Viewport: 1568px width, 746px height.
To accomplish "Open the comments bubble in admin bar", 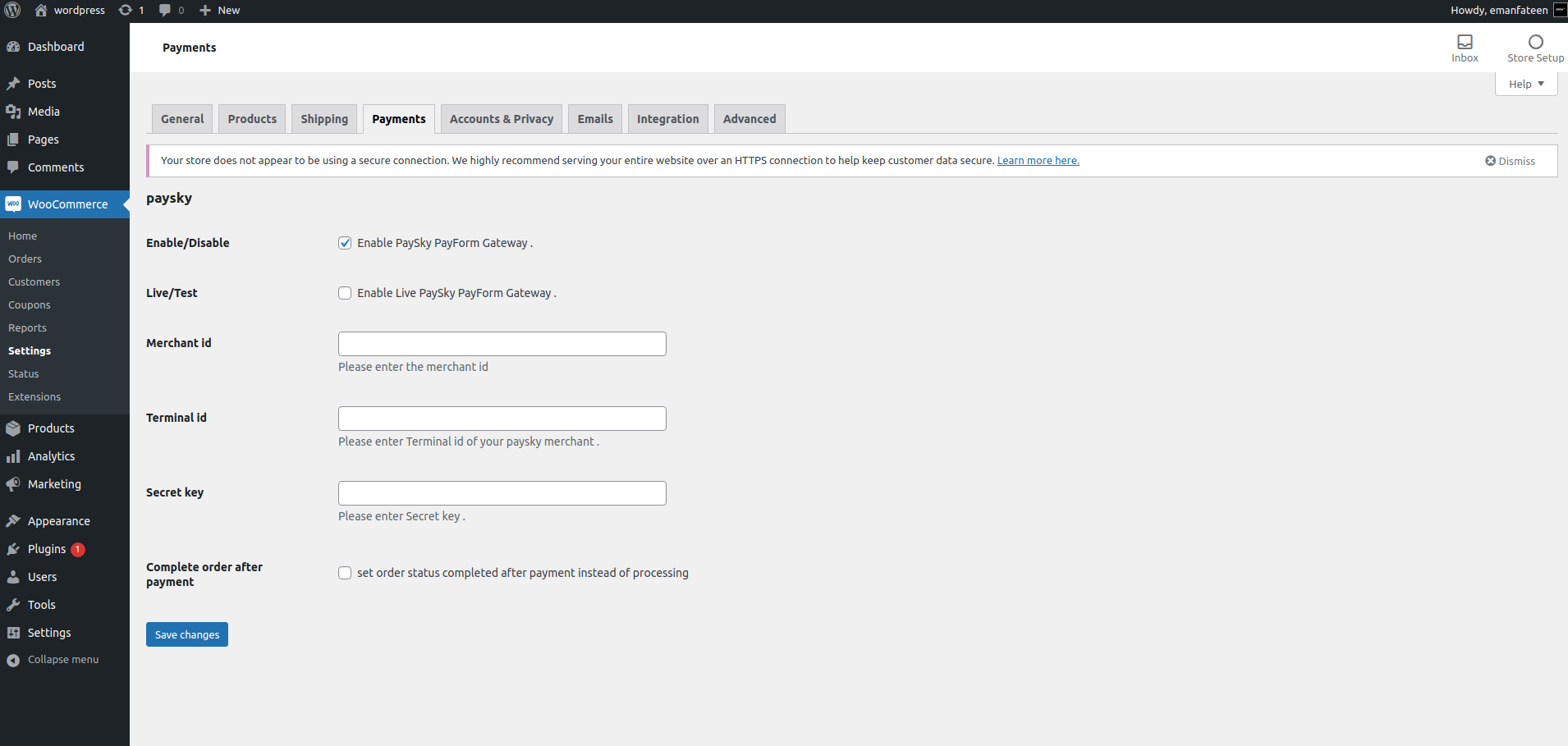I will [165, 10].
